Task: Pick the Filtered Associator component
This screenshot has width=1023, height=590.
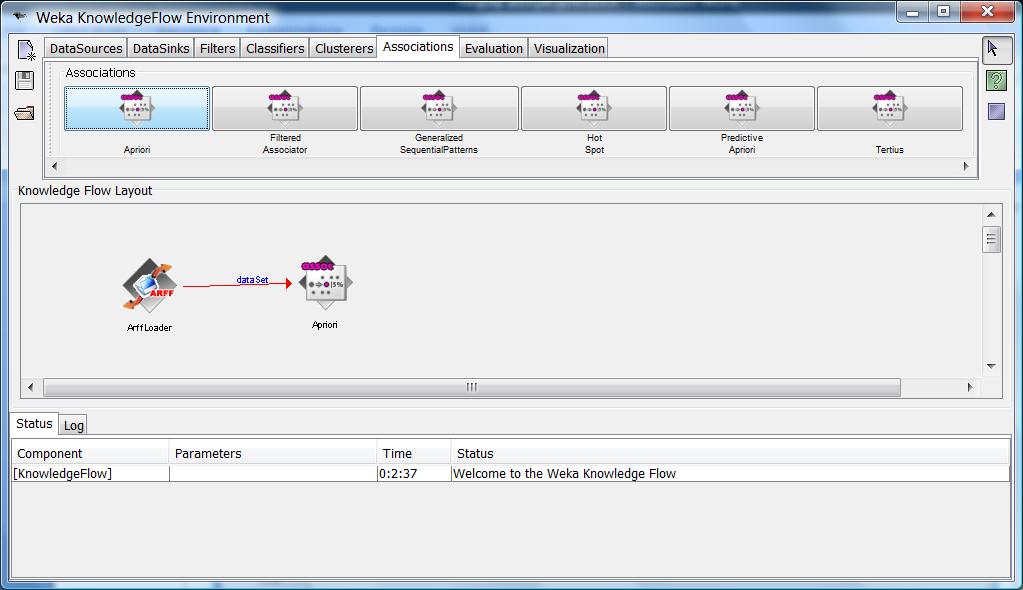Action: tap(285, 108)
